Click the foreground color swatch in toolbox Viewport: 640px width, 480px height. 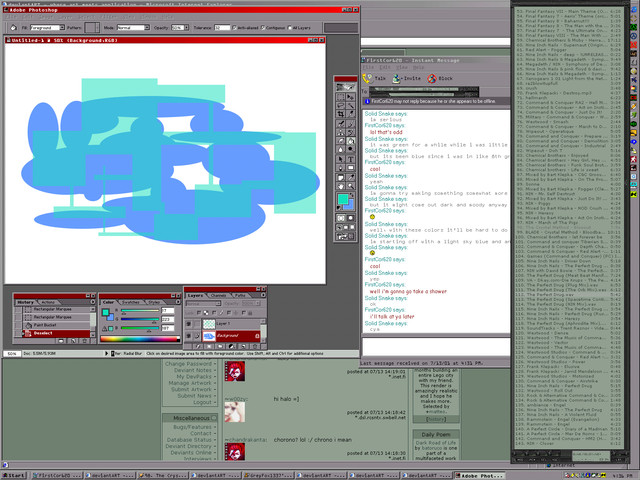click(342, 199)
